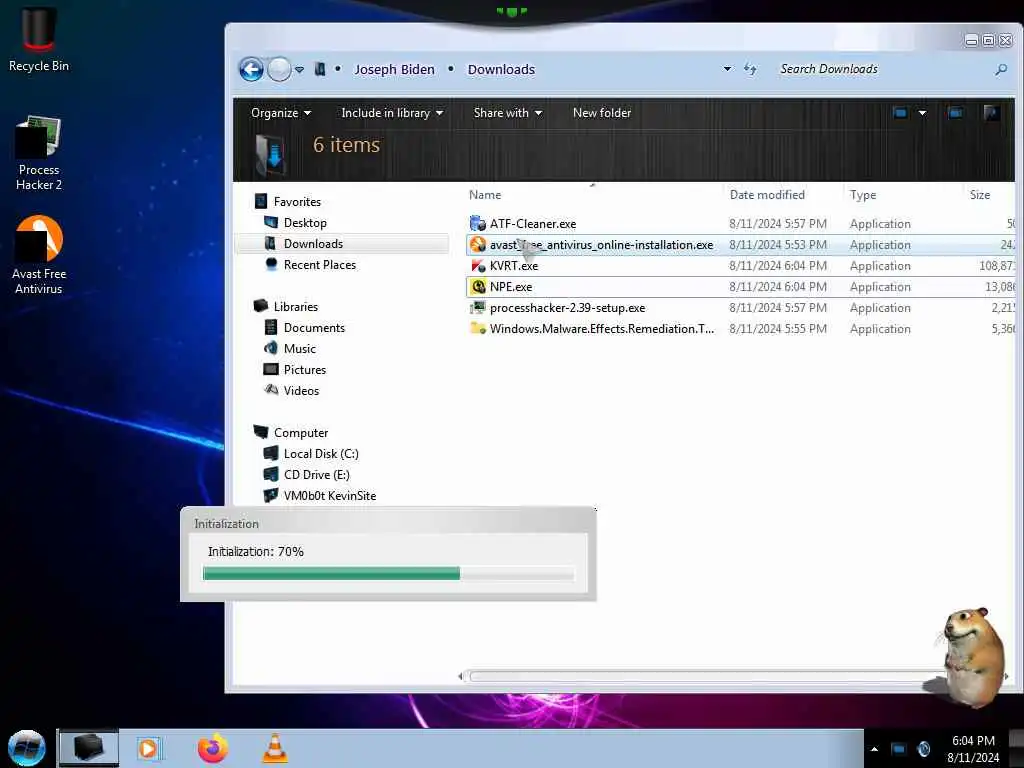1024x768 pixels.
Task: Click the Explorer forward arrow button
Action: coord(279,69)
